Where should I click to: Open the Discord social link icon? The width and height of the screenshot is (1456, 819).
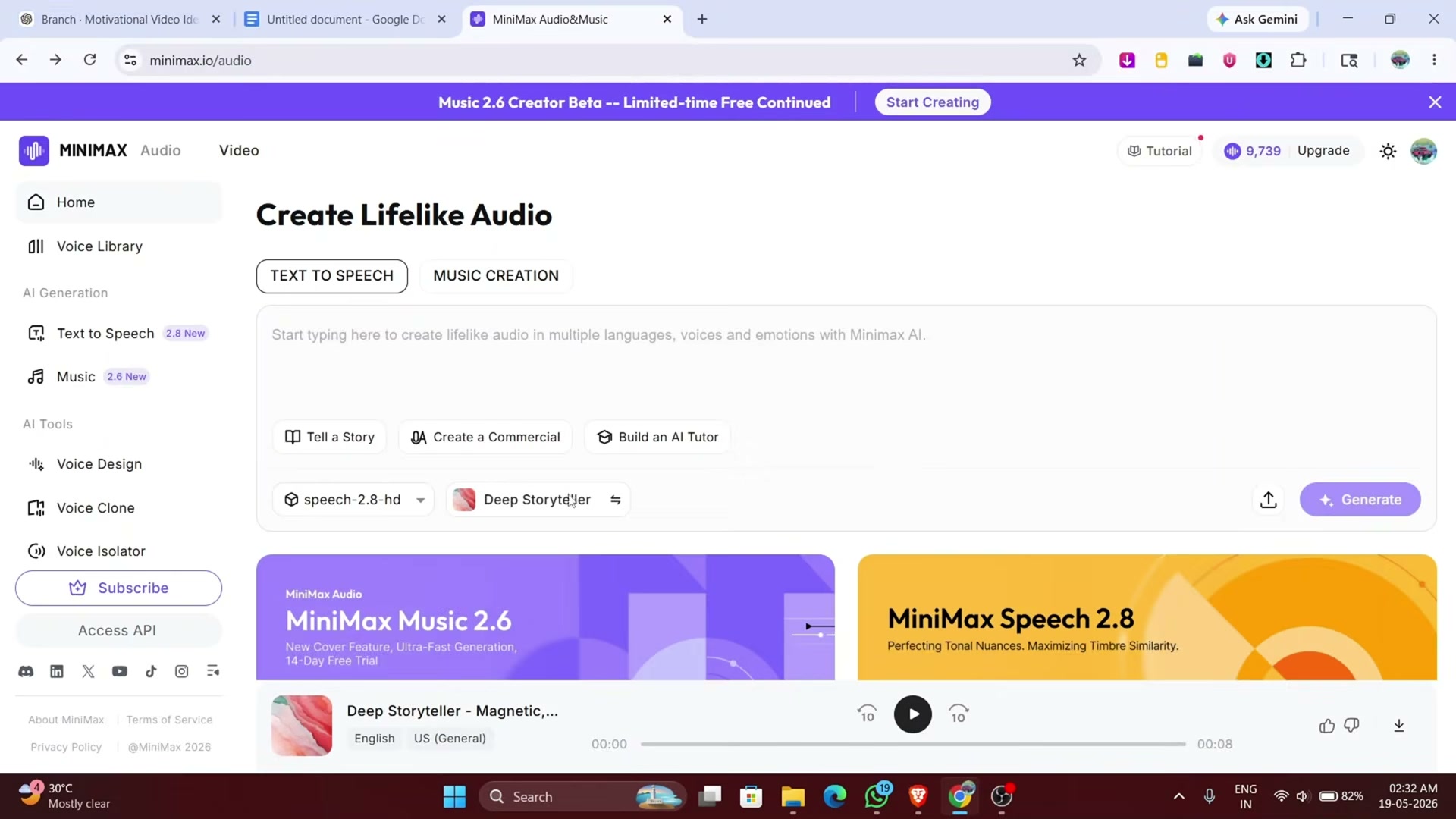pos(26,671)
